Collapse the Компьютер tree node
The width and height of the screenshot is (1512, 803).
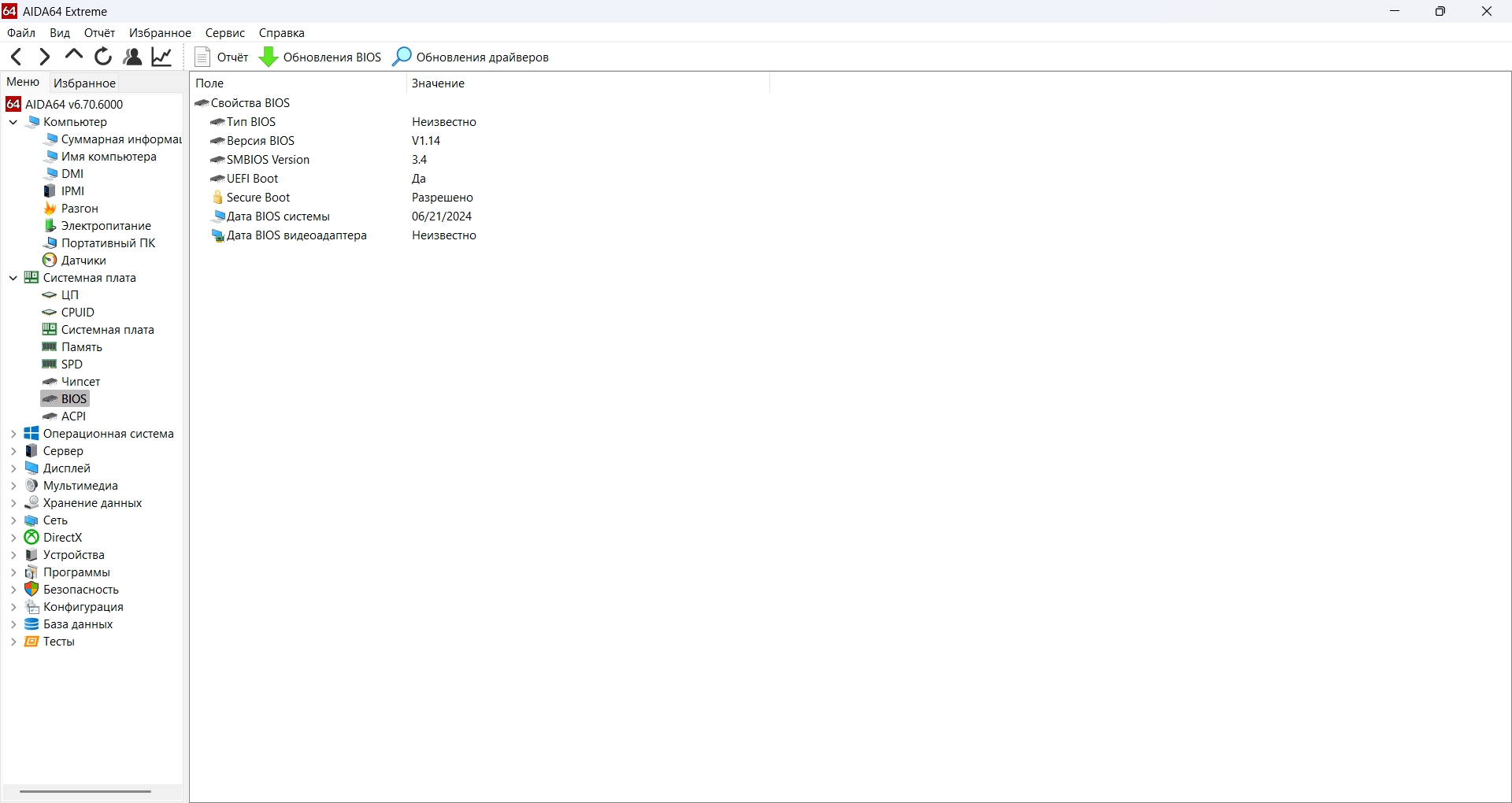click(x=13, y=122)
